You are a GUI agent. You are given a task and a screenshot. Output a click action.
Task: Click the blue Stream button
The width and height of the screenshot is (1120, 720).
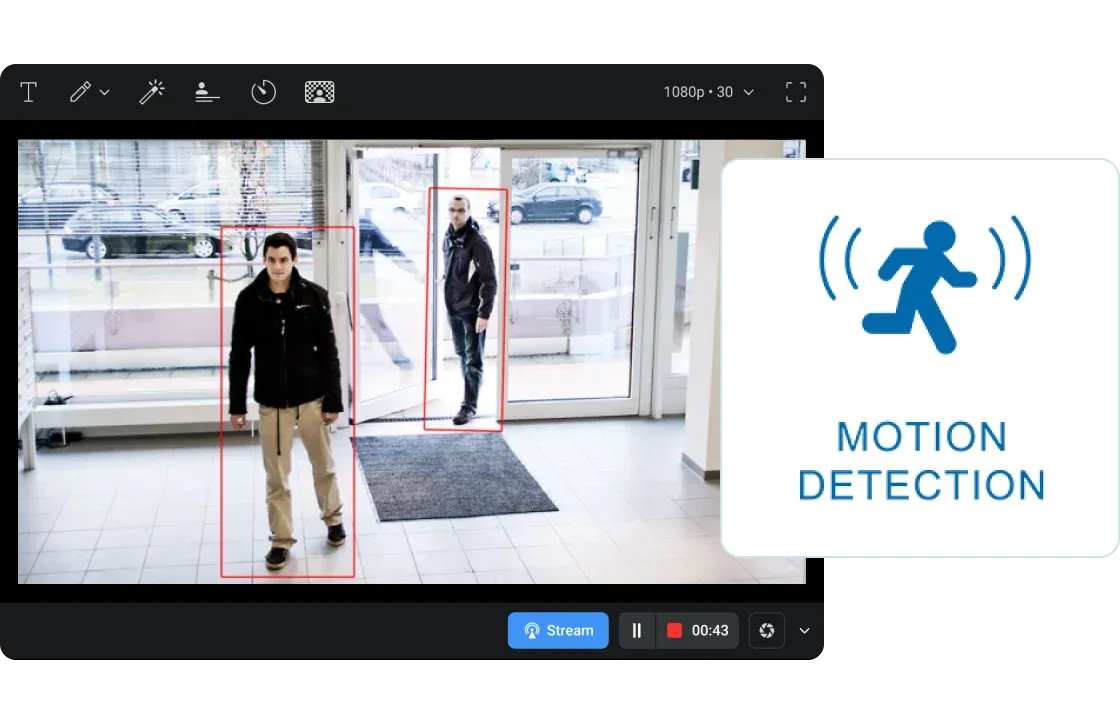(558, 630)
